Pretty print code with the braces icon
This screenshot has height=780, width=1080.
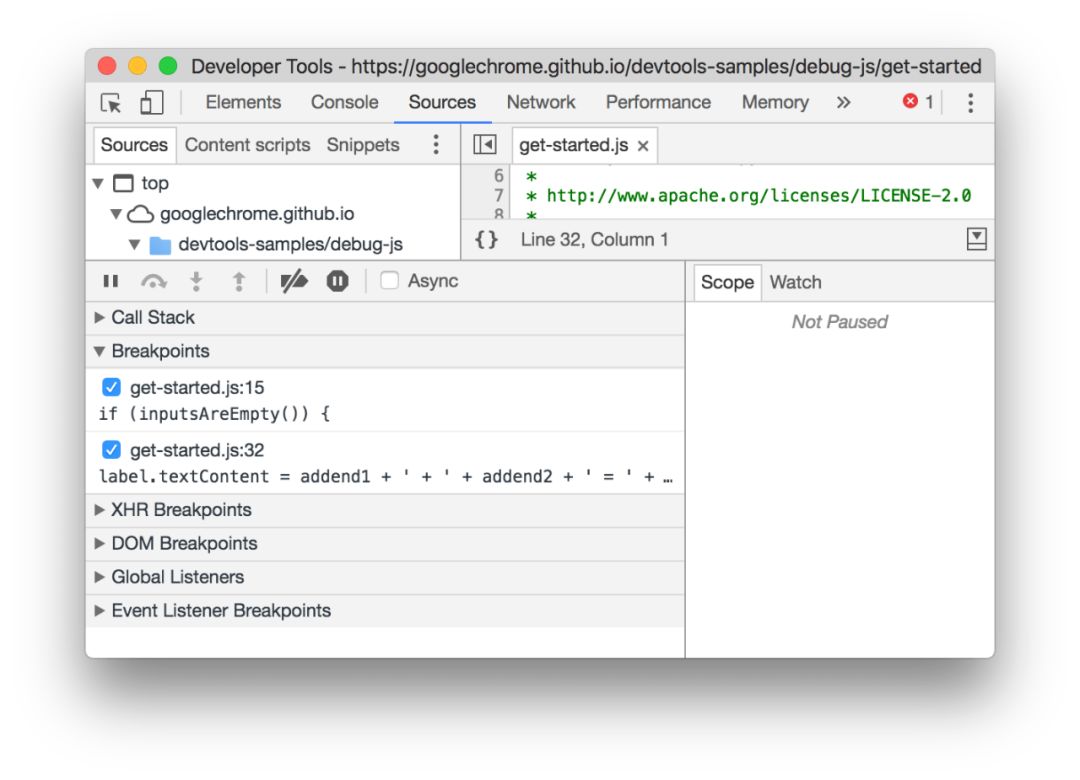point(486,240)
